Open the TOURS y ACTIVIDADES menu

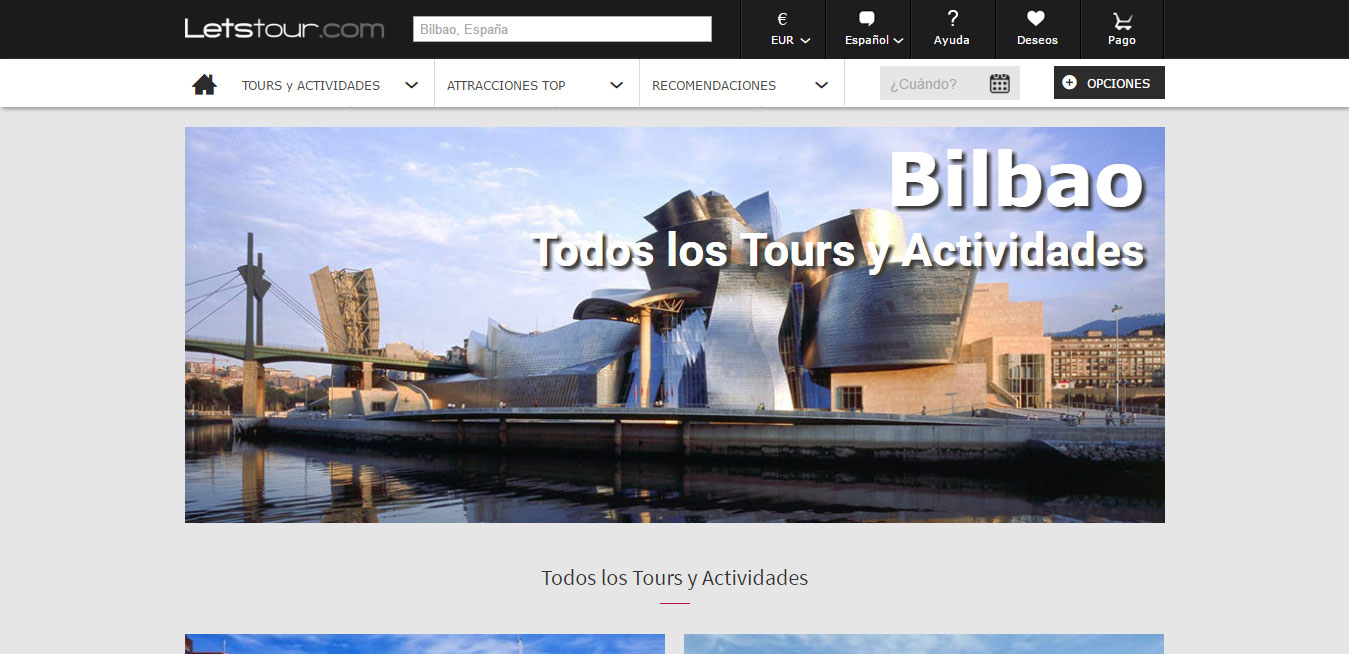pos(311,86)
